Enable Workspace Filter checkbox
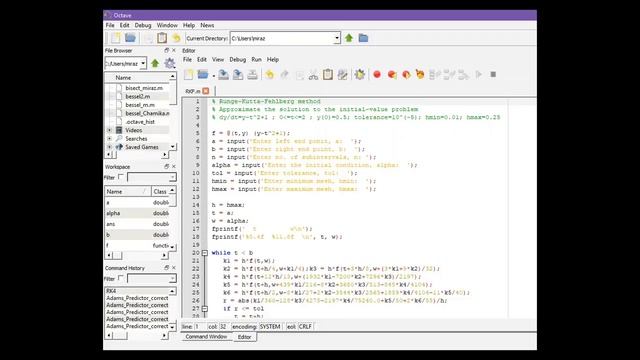 point(121,177)
